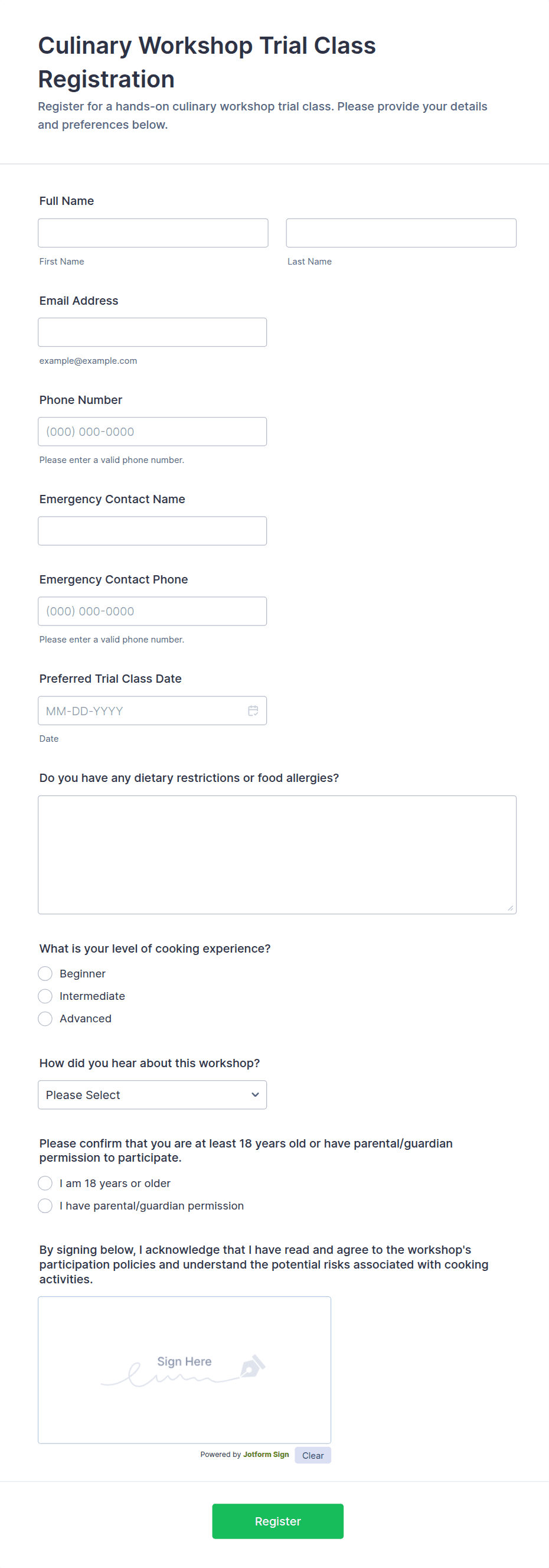
Task: Click the pen icon in signature box
Action: click(x=253, y=1367)
